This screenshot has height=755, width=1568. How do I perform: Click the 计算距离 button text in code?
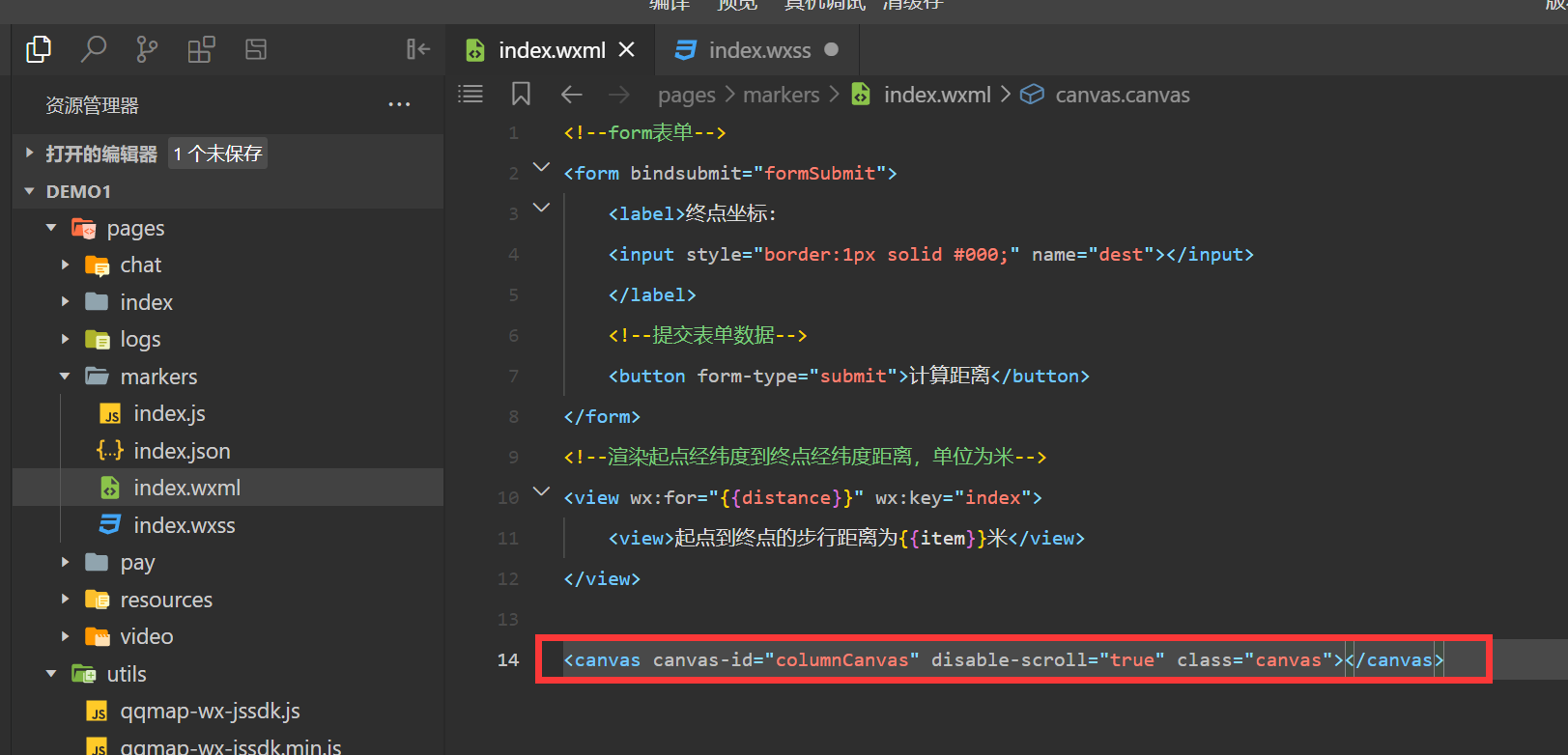click(950, 376)
